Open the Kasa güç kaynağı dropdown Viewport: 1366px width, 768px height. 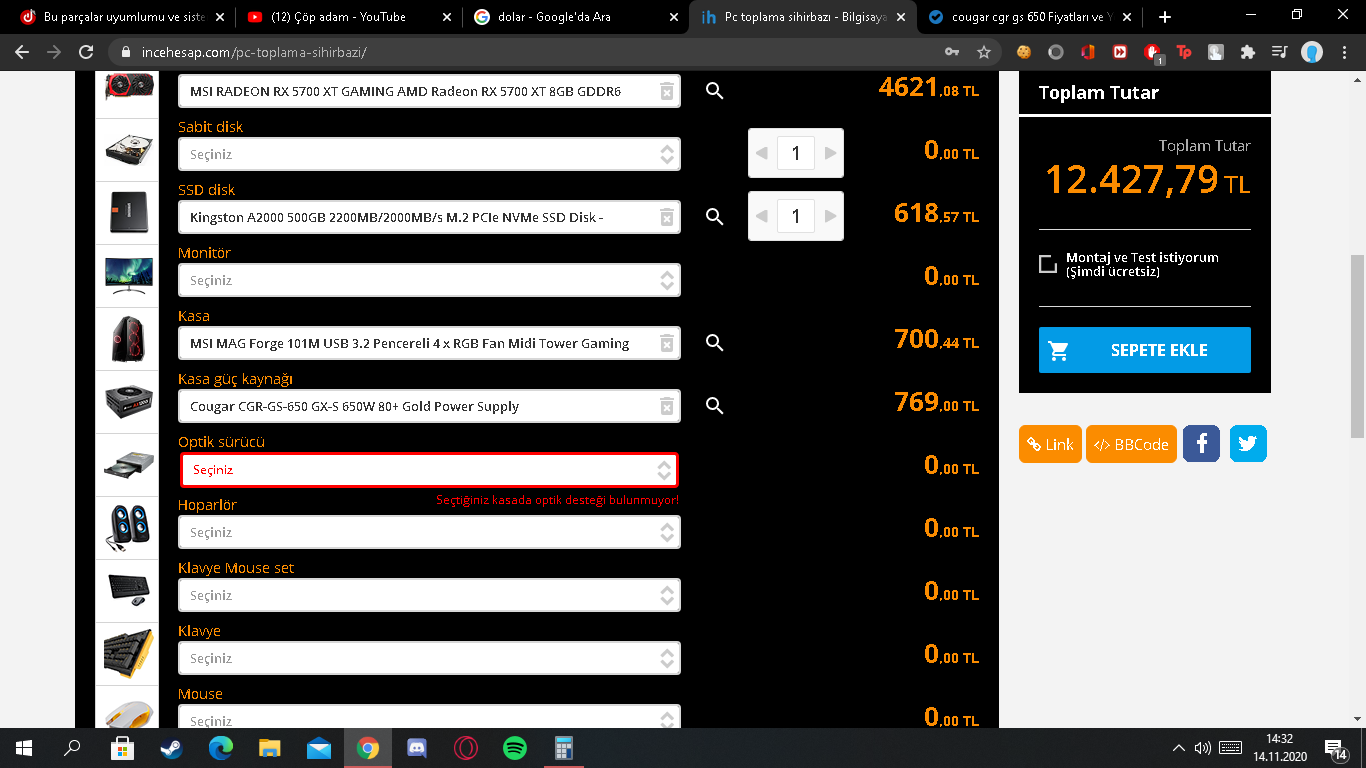click(429, 406)
